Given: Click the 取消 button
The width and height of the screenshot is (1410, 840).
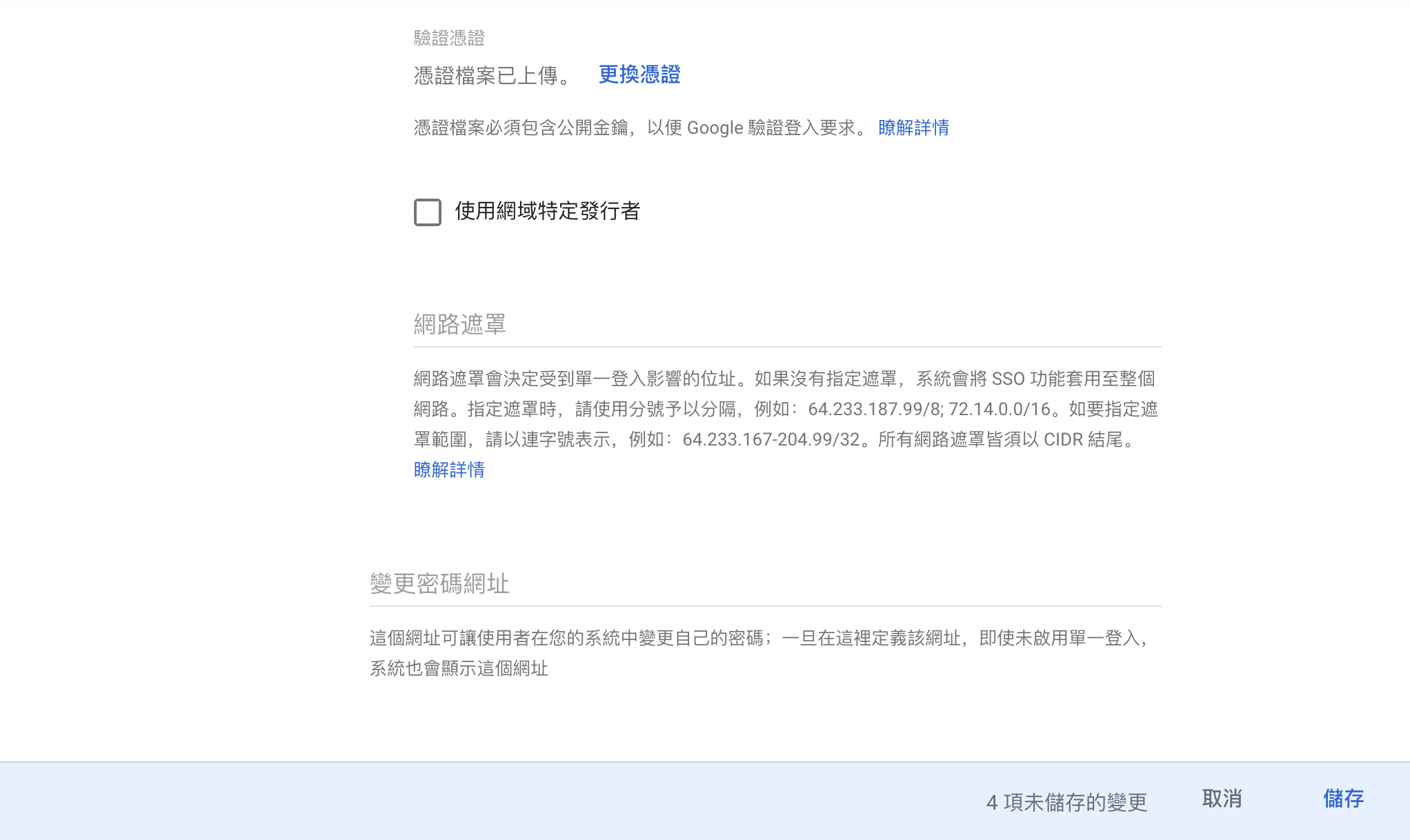Looking at the screenshot, I should [1222, 799].
